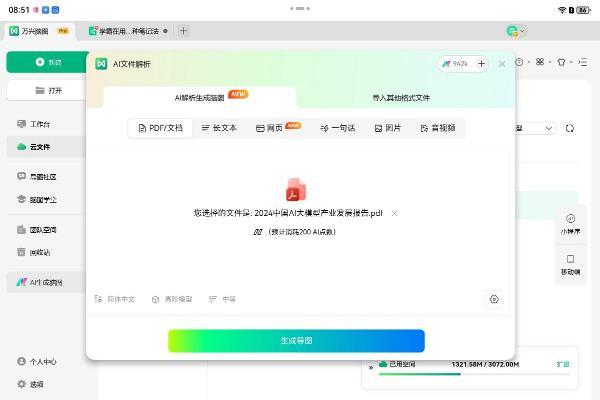This screenshot has height=400, width=600.
Task: Open 回收站 recycle bin in sidebar
Action: point(33,252)
